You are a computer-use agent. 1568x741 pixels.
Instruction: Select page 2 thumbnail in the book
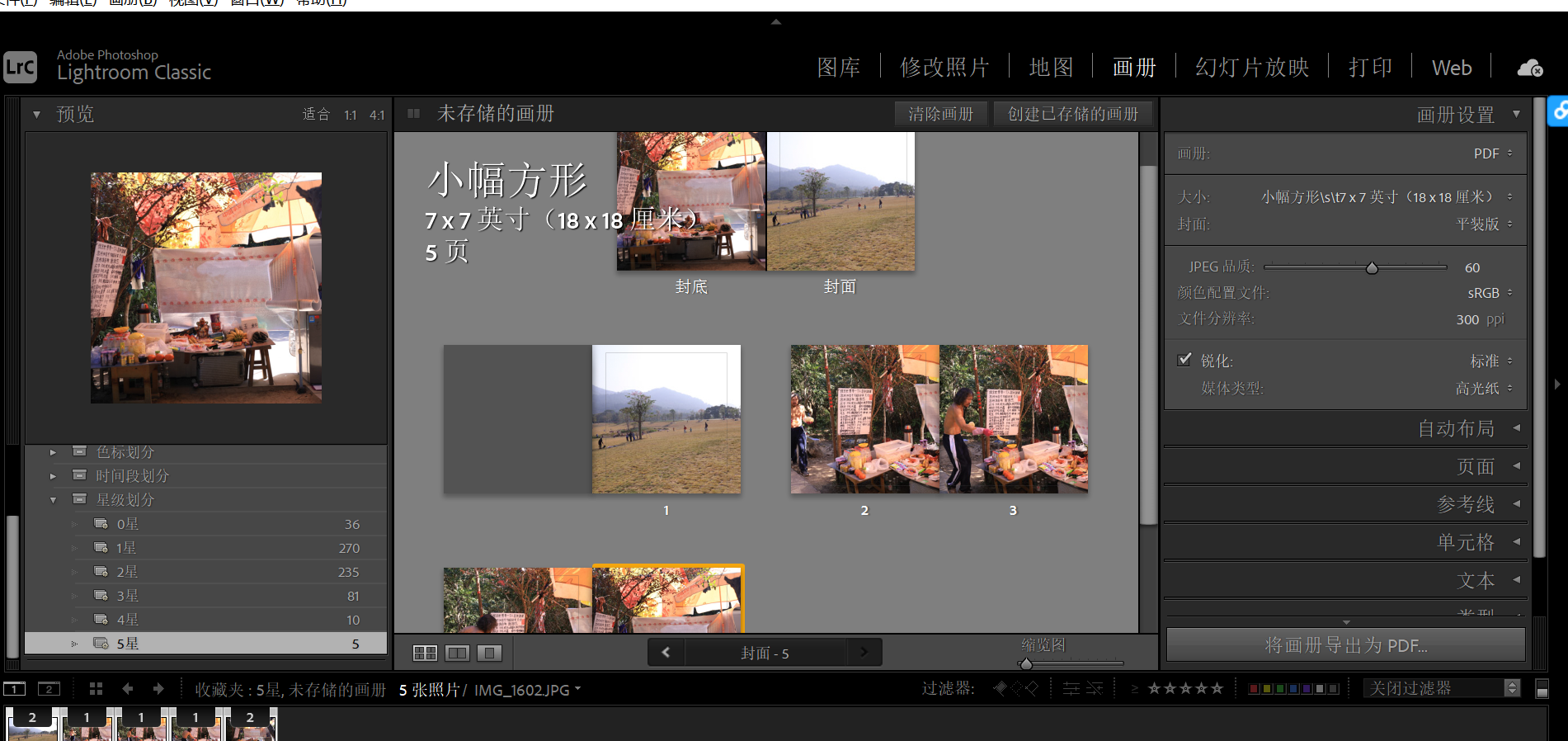[x=864, y=419]
